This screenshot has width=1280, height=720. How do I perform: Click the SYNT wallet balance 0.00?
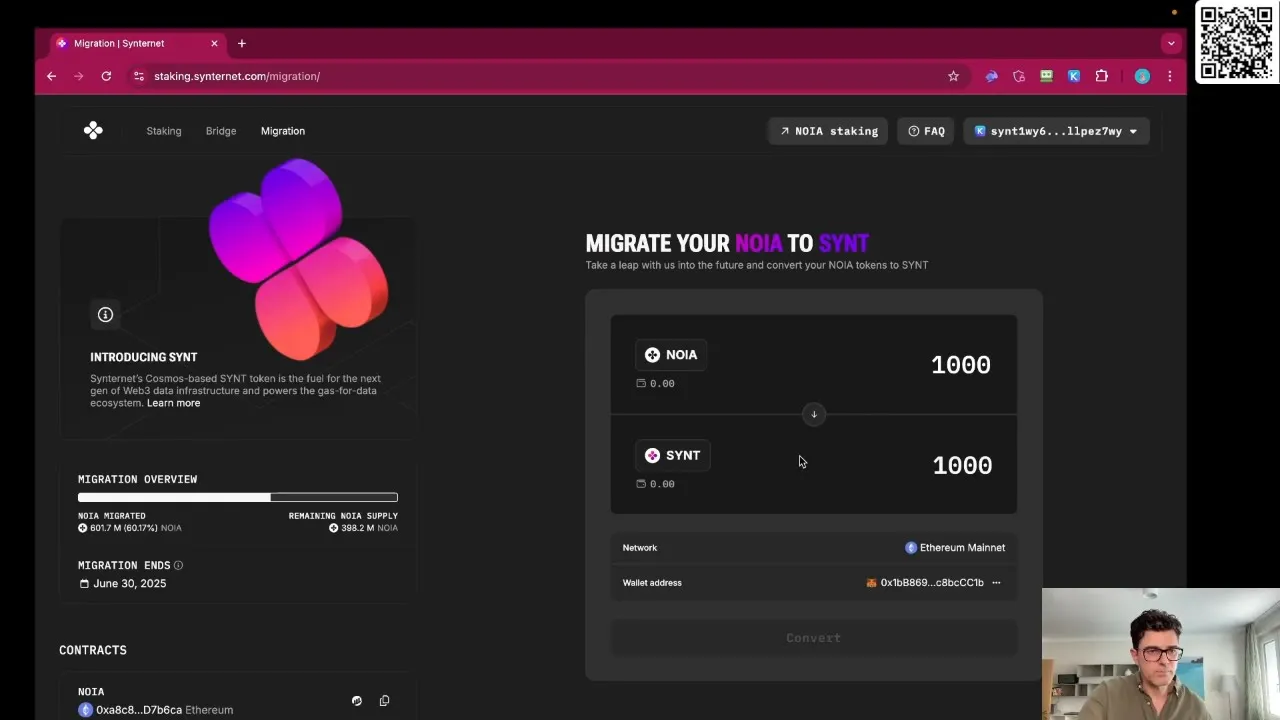(x=656, y=484)
